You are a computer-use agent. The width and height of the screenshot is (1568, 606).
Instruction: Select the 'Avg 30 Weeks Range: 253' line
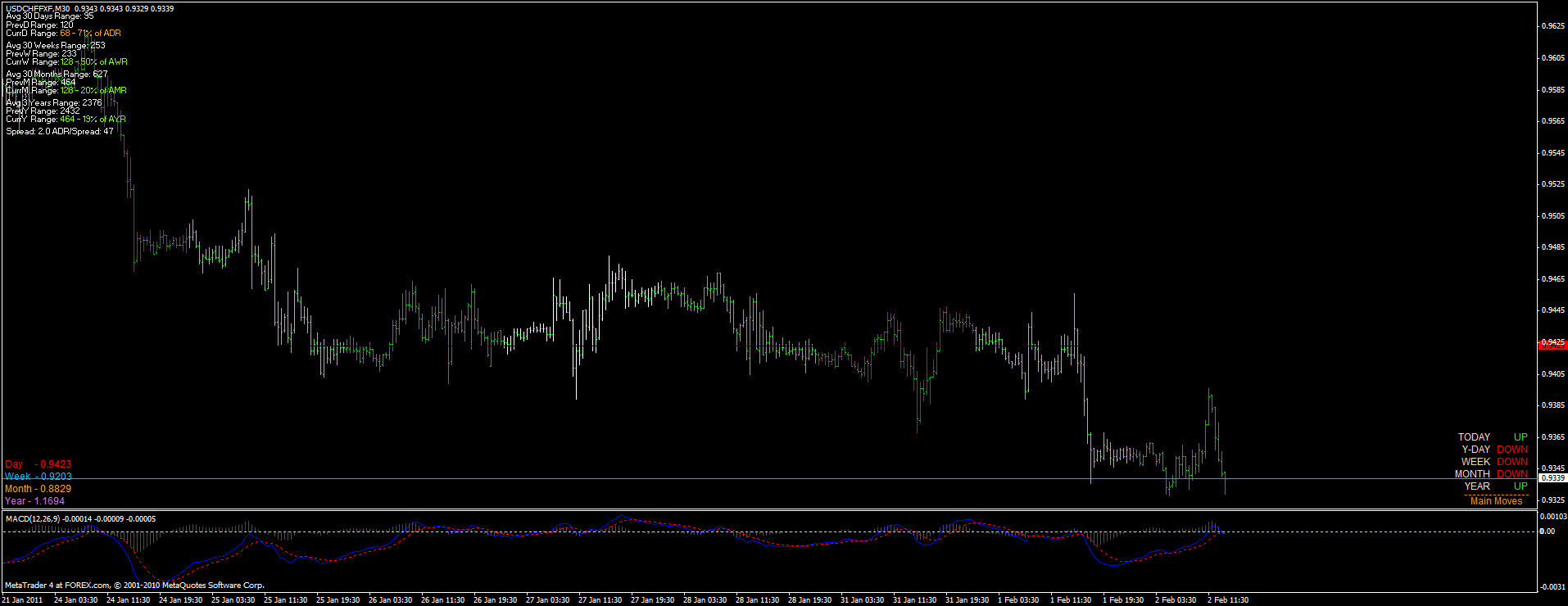(56, 46)
